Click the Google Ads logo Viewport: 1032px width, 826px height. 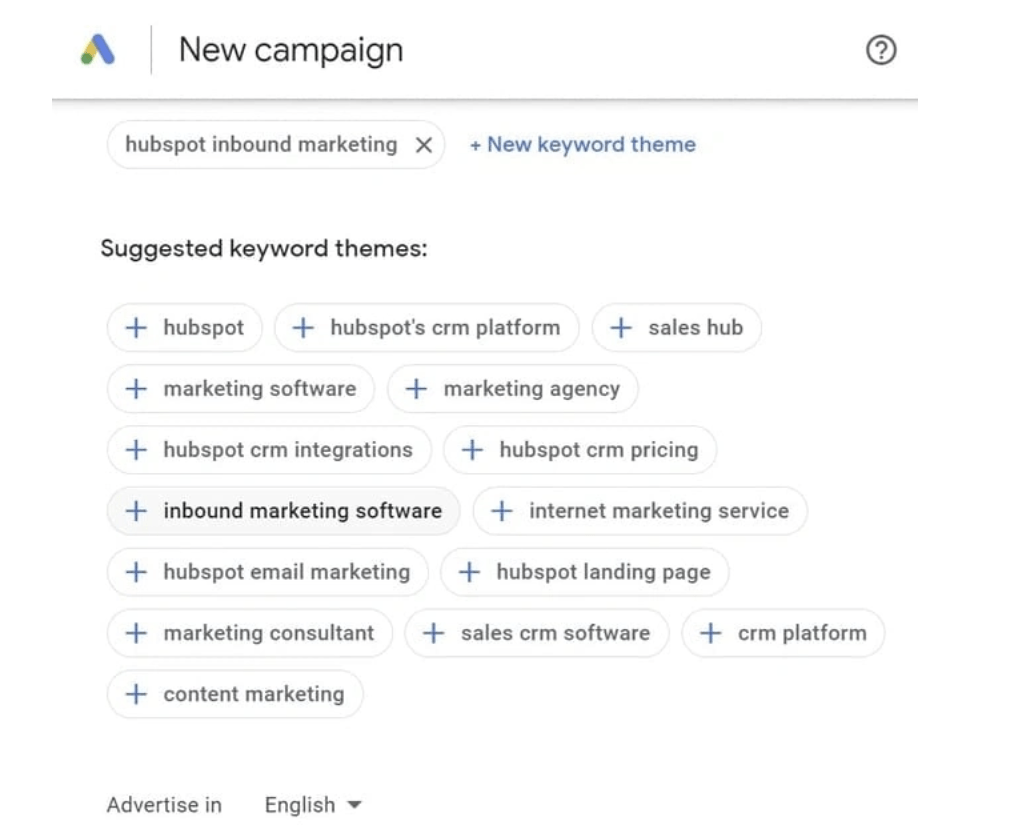[x=97, y=50]
